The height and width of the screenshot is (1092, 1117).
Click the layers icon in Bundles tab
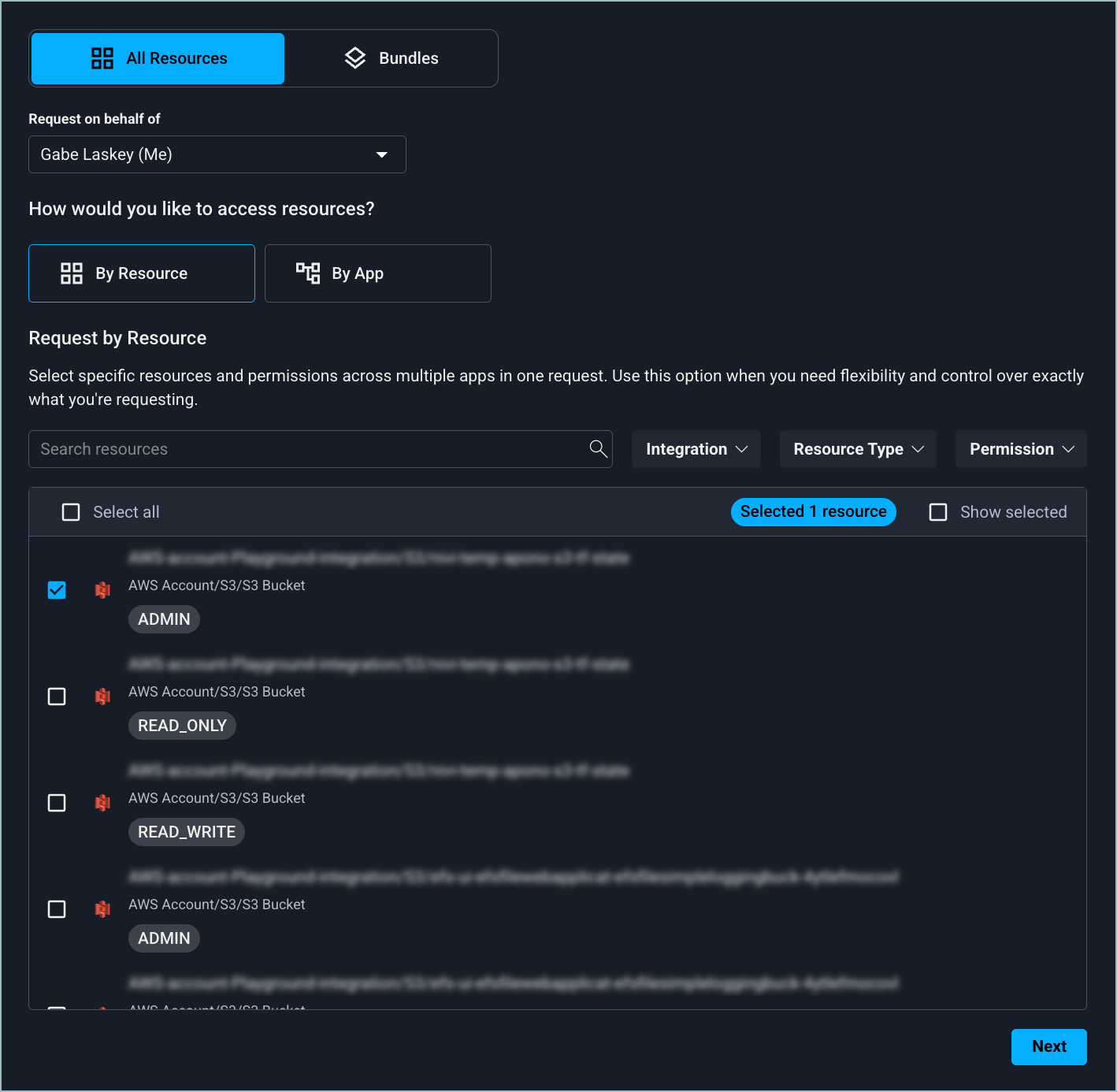(x=355, y=58)
